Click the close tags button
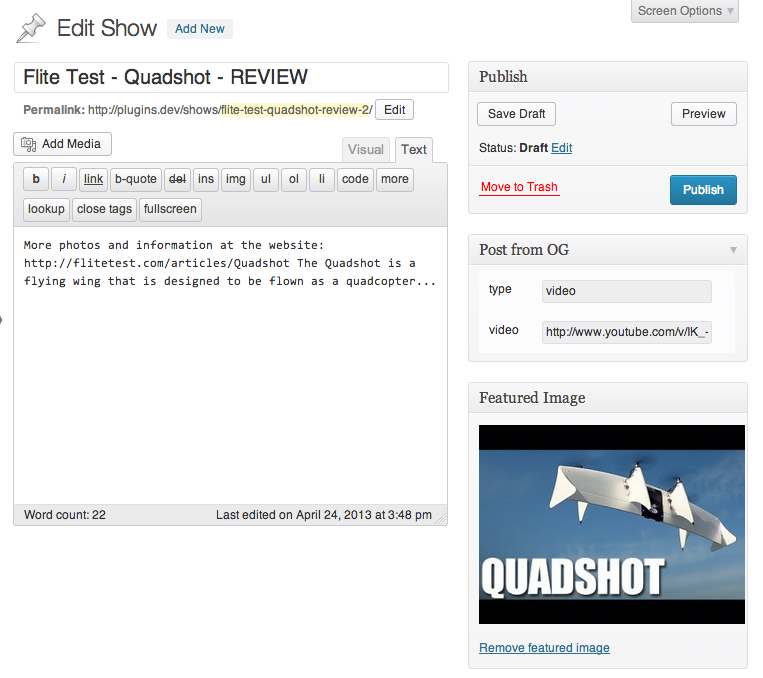 click(104, 209)
